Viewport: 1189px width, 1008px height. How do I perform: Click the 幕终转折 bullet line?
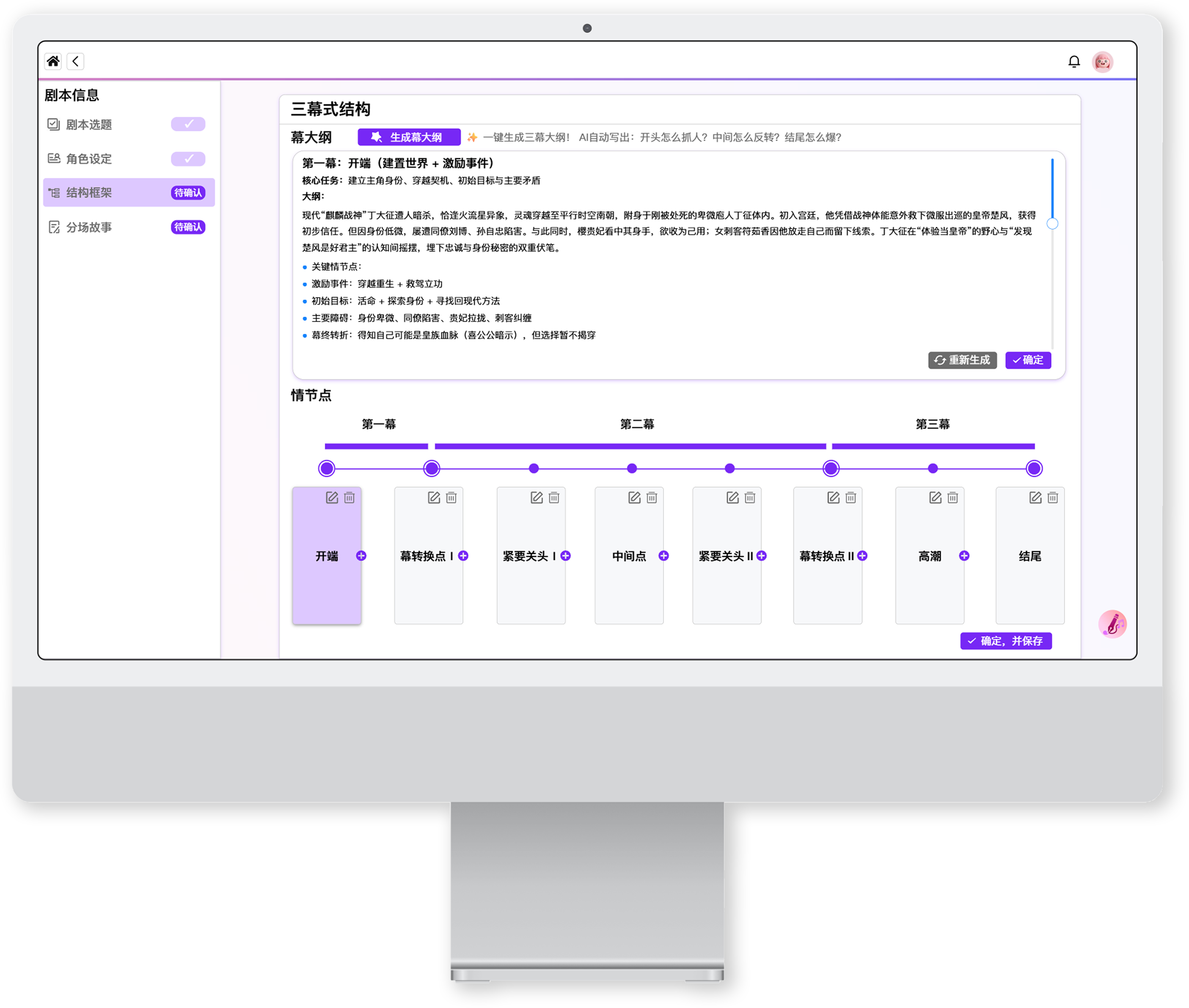pyautogui.click(x=453, y=335)
